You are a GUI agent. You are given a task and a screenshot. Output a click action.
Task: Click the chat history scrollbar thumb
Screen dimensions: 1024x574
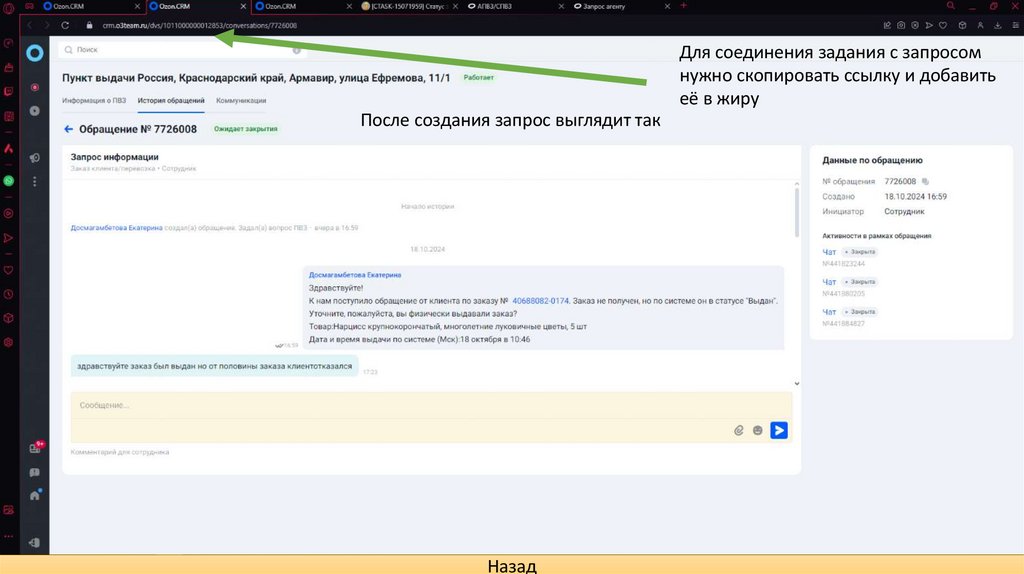pyautogui.click(x=797, y=212)
